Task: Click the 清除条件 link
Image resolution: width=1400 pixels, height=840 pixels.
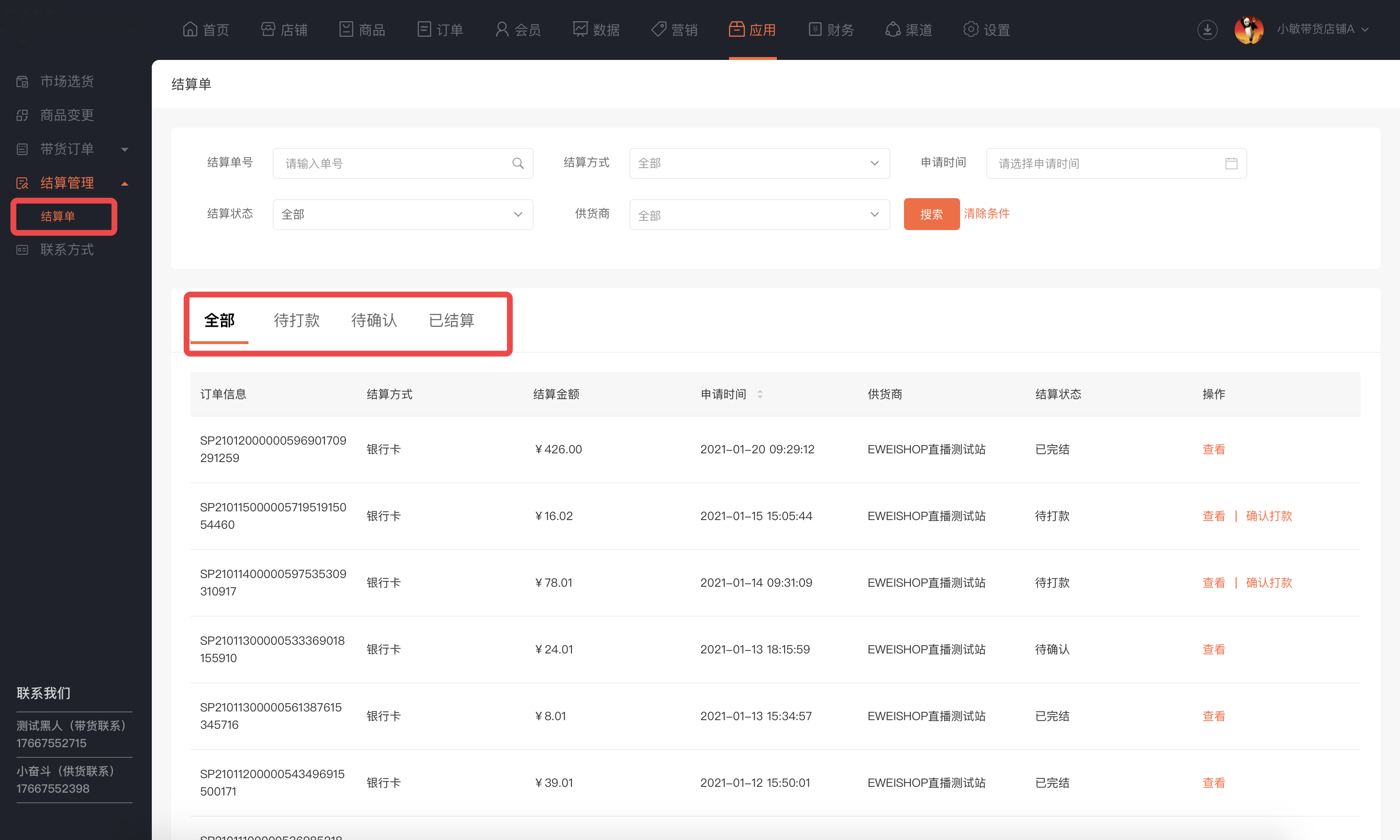Action: 986,214
